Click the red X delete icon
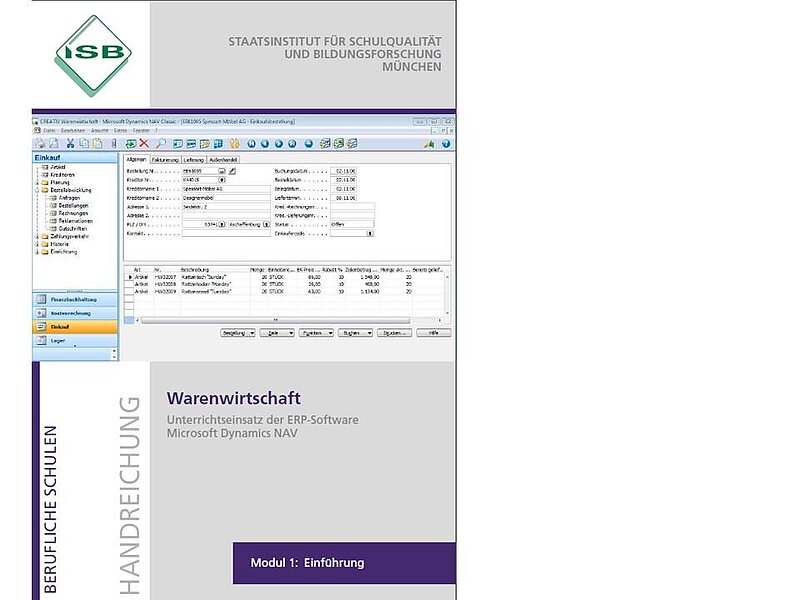 point(144,144)
